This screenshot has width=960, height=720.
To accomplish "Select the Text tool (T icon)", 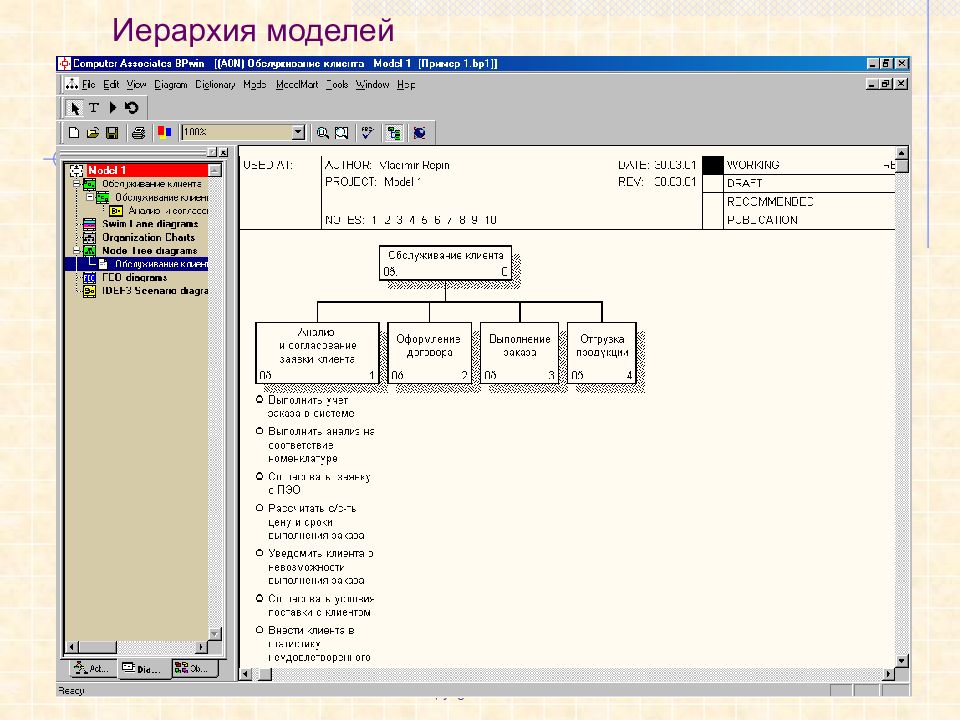I will pyautogui.click(x=94, y=108).
